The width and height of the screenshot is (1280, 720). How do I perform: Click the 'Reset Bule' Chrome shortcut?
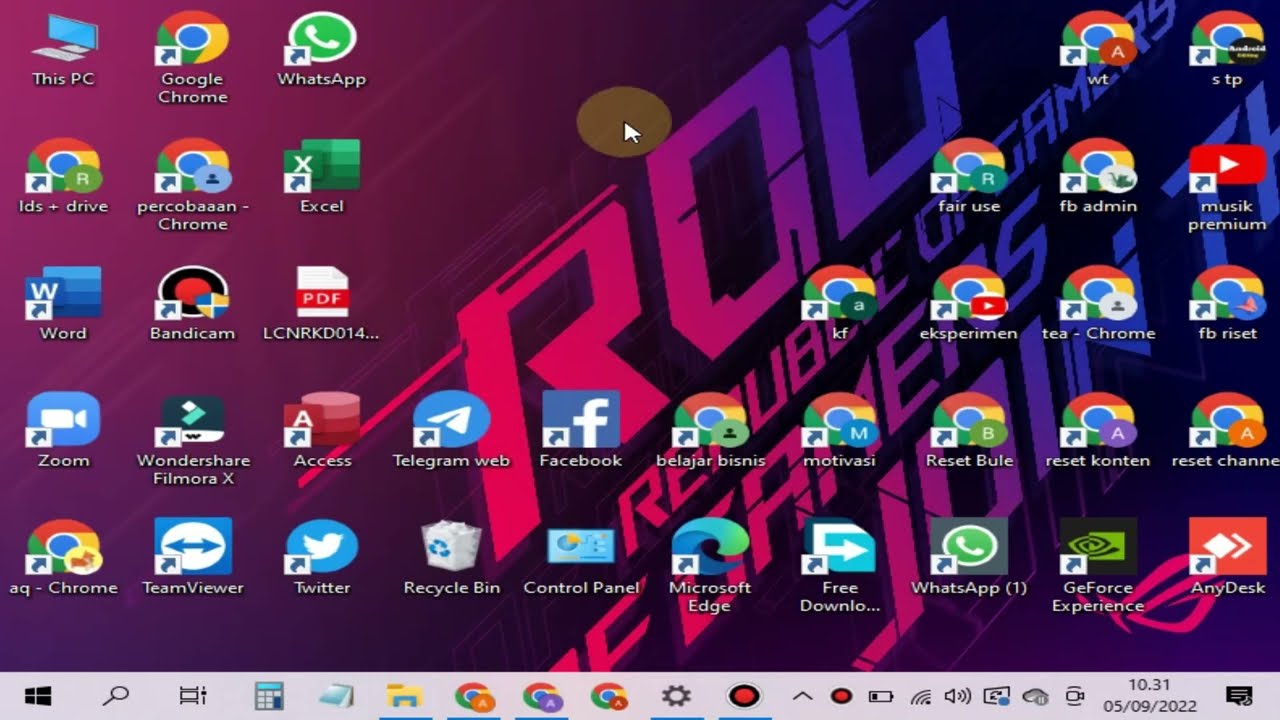point(969,431)
